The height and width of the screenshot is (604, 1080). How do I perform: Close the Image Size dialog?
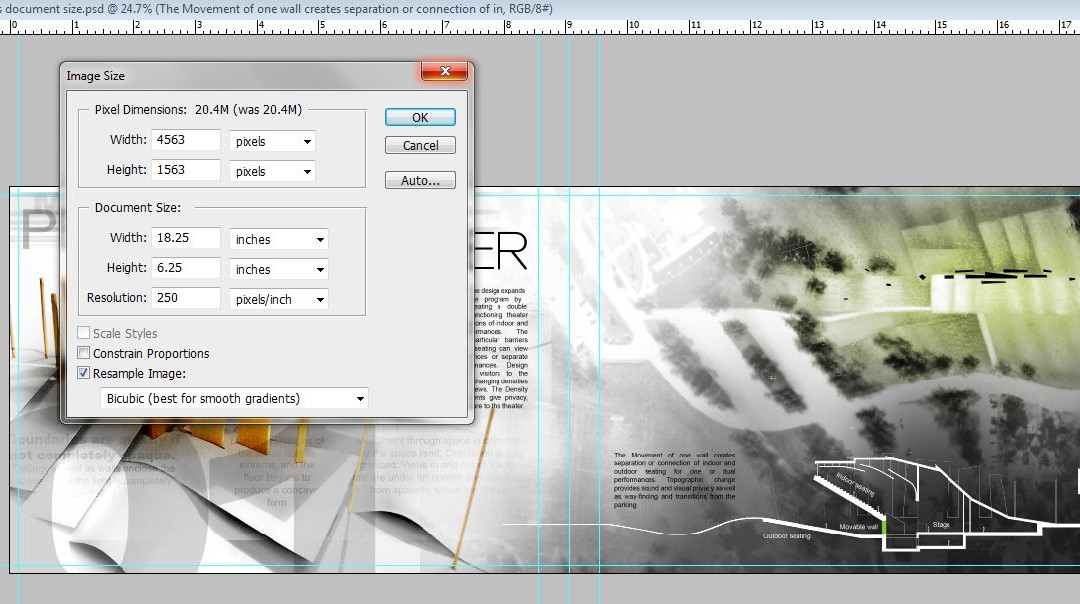tap(444, 71)
